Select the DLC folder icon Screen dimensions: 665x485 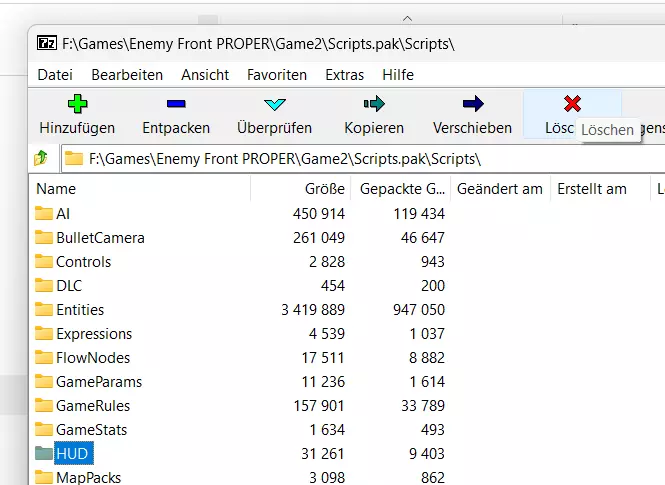pos(44,285)
